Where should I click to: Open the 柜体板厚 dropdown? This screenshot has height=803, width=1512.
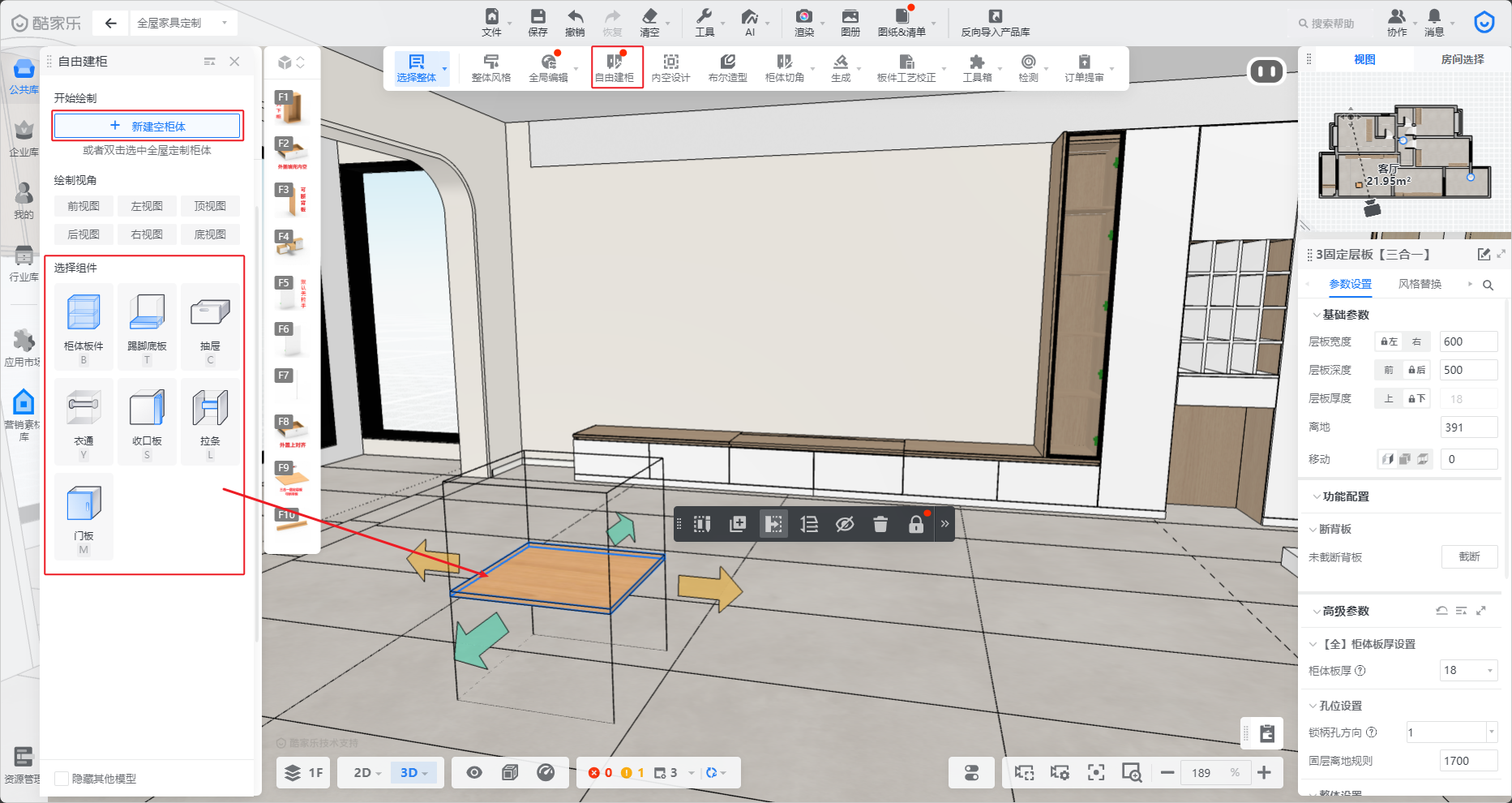(1468, 670)
